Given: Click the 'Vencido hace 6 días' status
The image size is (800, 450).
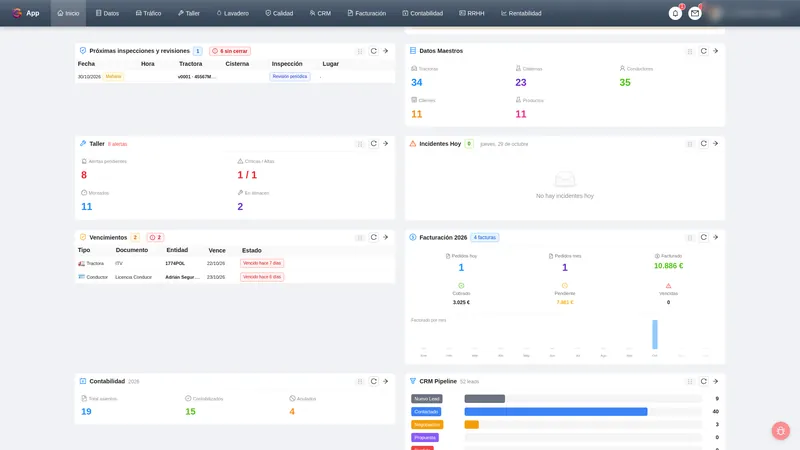Looking at the screenshot, I should tap(262, 277).
